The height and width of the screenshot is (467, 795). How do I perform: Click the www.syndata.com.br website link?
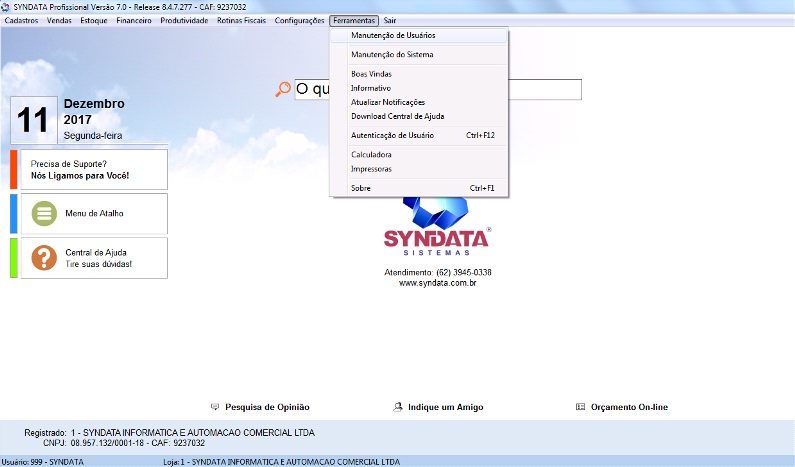pos(437,283)
